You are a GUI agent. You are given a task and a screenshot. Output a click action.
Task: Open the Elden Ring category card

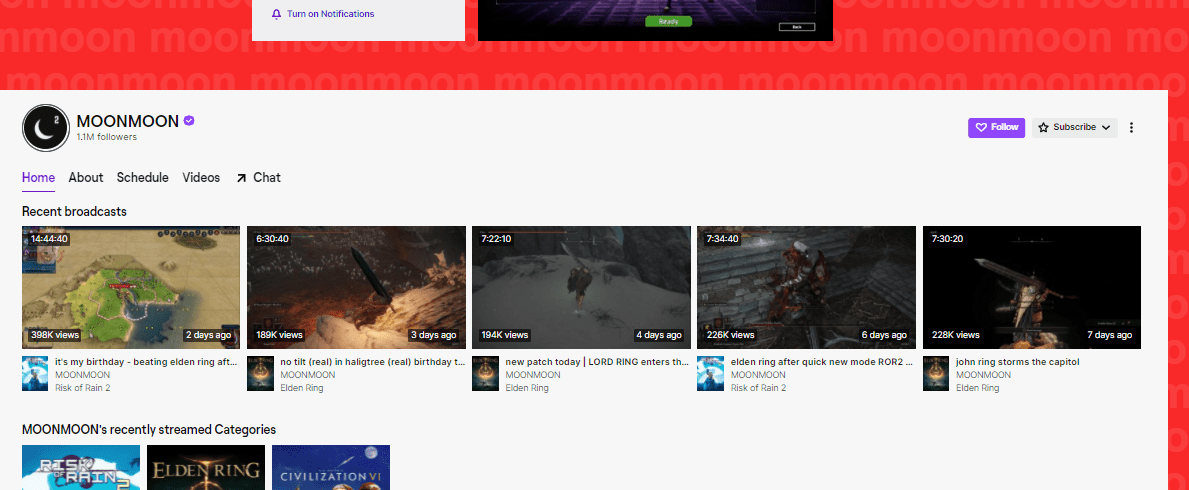click(x=206, y=467)
